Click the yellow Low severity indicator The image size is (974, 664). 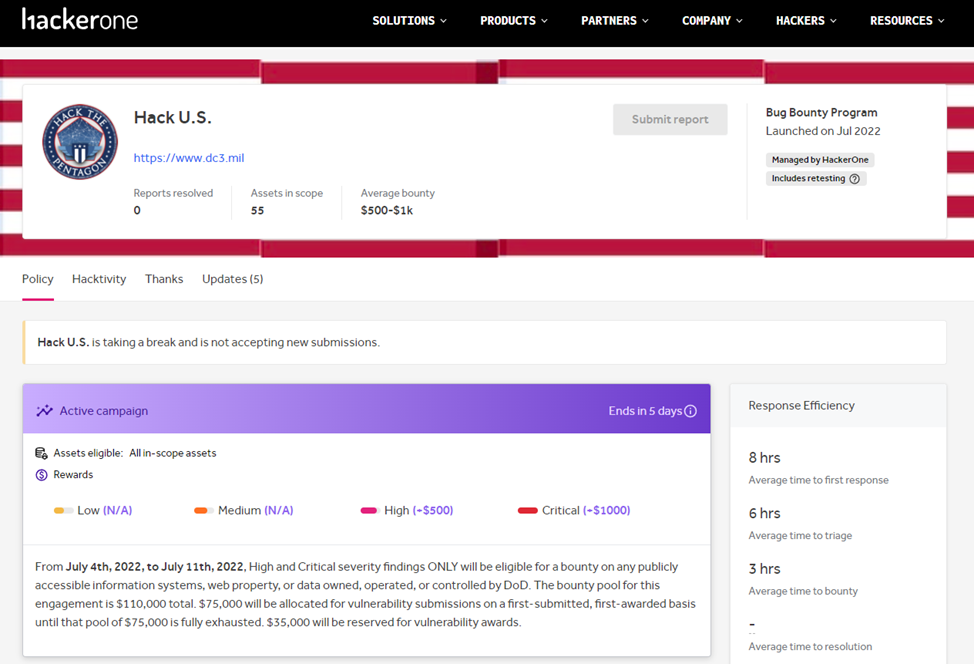63,511
